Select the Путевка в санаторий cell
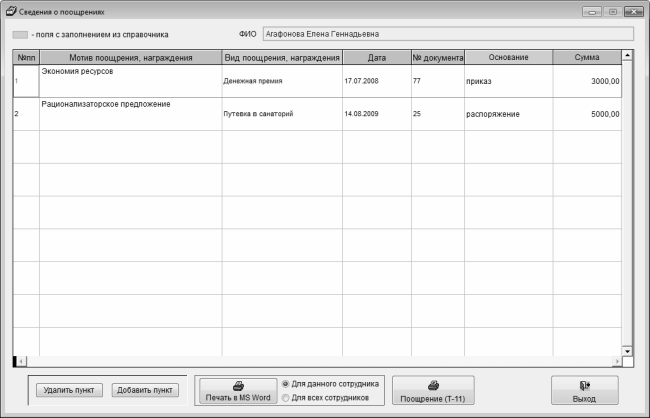 [281, 114]
